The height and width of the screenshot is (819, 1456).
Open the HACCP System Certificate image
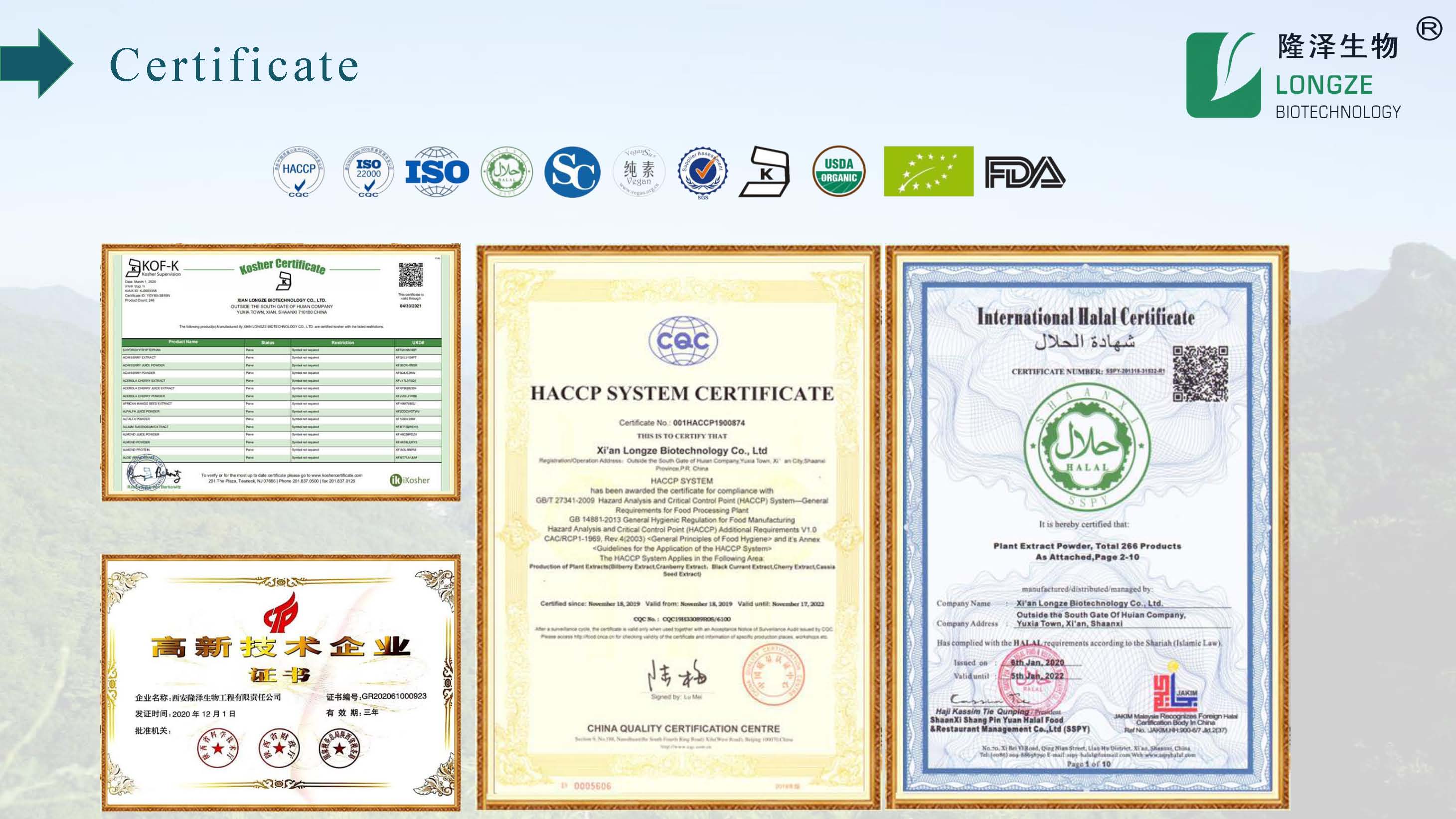(679, 527)
